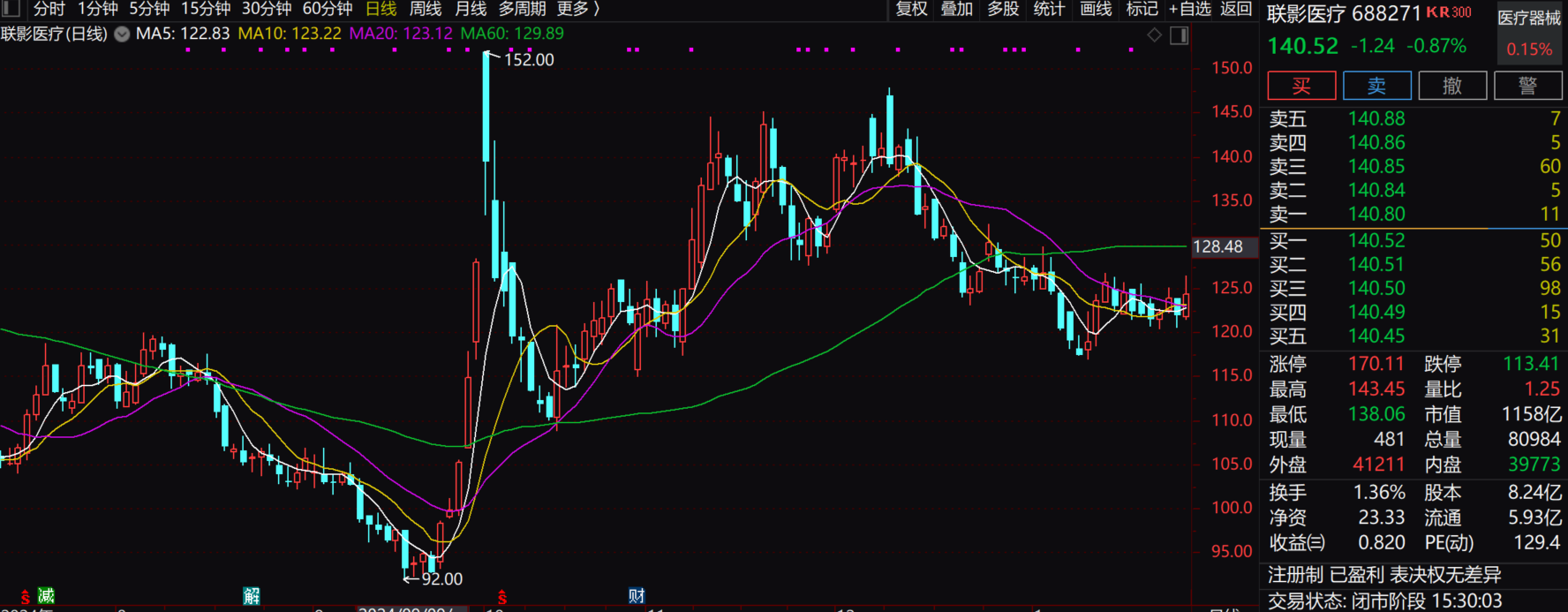Select the 买二 140.51 order row

tap(1414, 264)
